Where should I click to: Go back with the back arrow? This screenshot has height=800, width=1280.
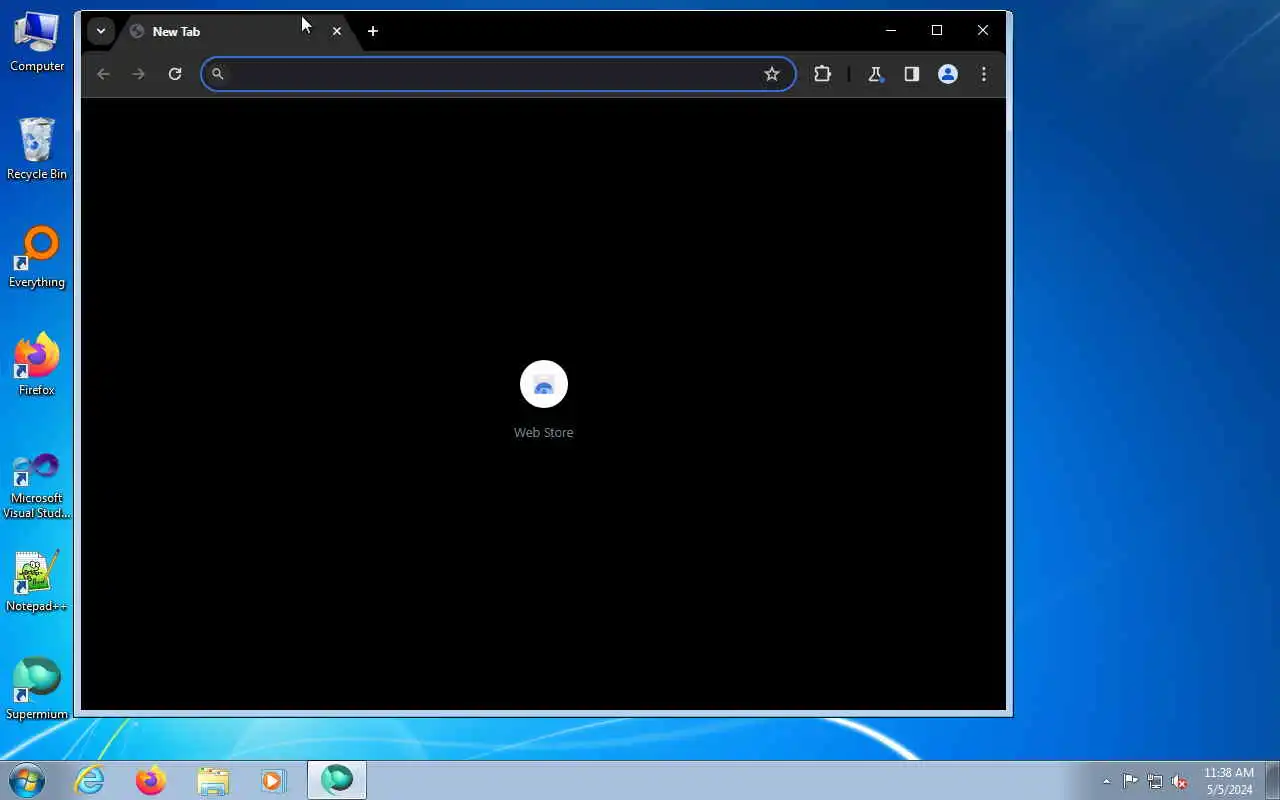(x=103, y=74)
